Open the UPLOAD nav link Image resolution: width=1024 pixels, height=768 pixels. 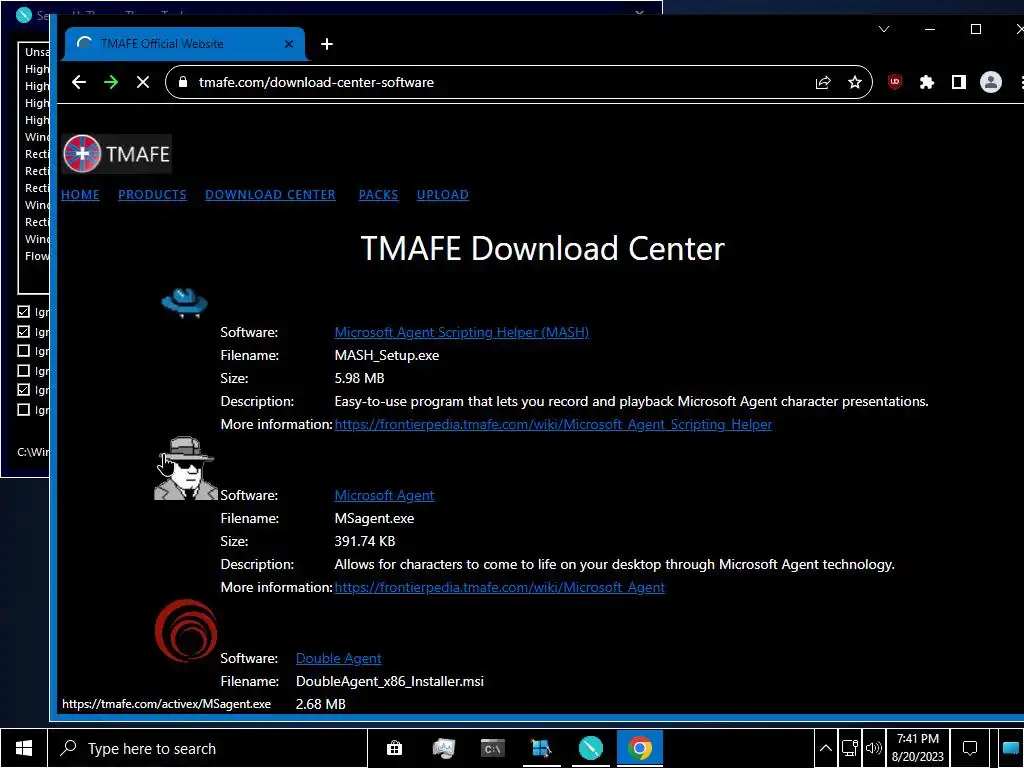coord(443,195)
